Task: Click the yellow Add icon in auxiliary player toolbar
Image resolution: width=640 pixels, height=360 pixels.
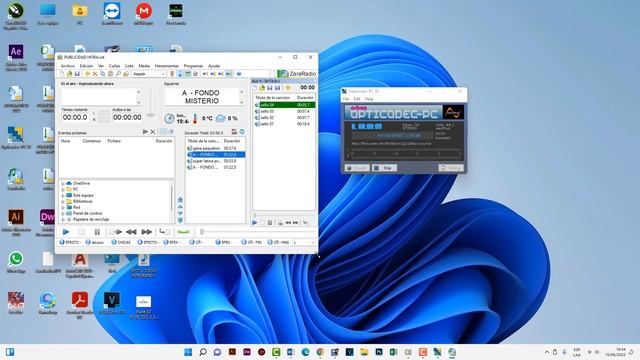Action: (288, 88)
